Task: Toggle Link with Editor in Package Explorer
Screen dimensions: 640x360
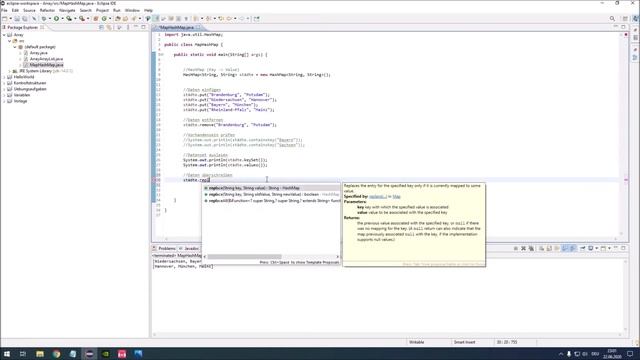Action: point(109,27)
